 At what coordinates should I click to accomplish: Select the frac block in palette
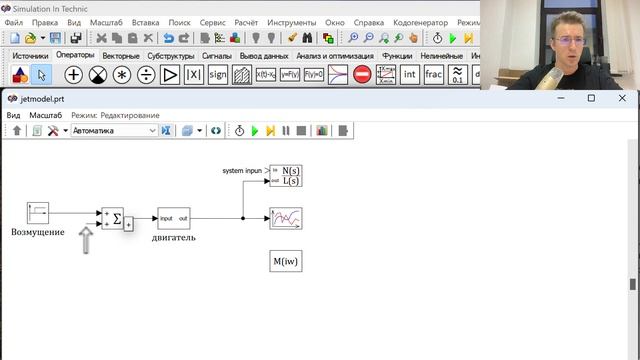click(433, 75)
